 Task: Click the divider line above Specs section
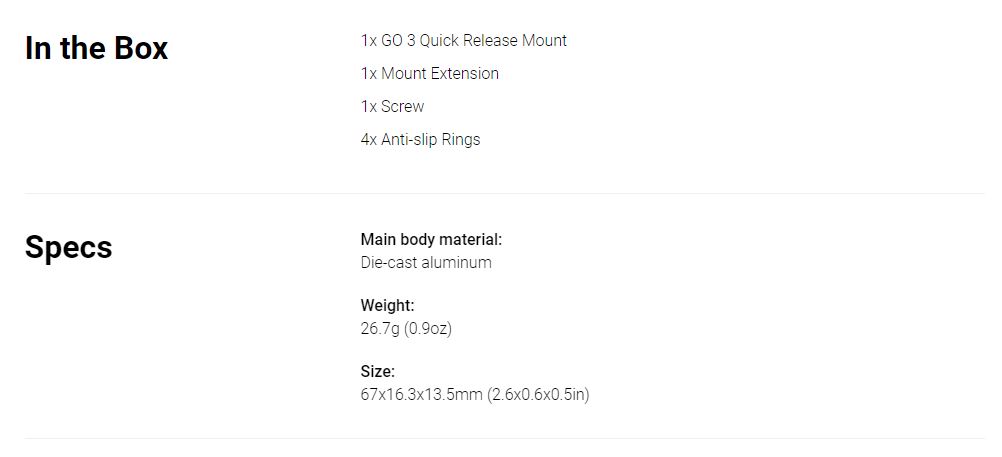click(504, 193)
